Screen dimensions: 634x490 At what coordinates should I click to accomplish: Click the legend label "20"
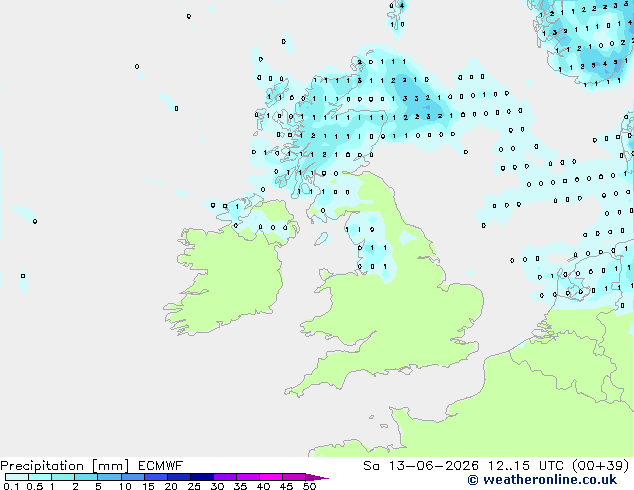click(171, 486)
